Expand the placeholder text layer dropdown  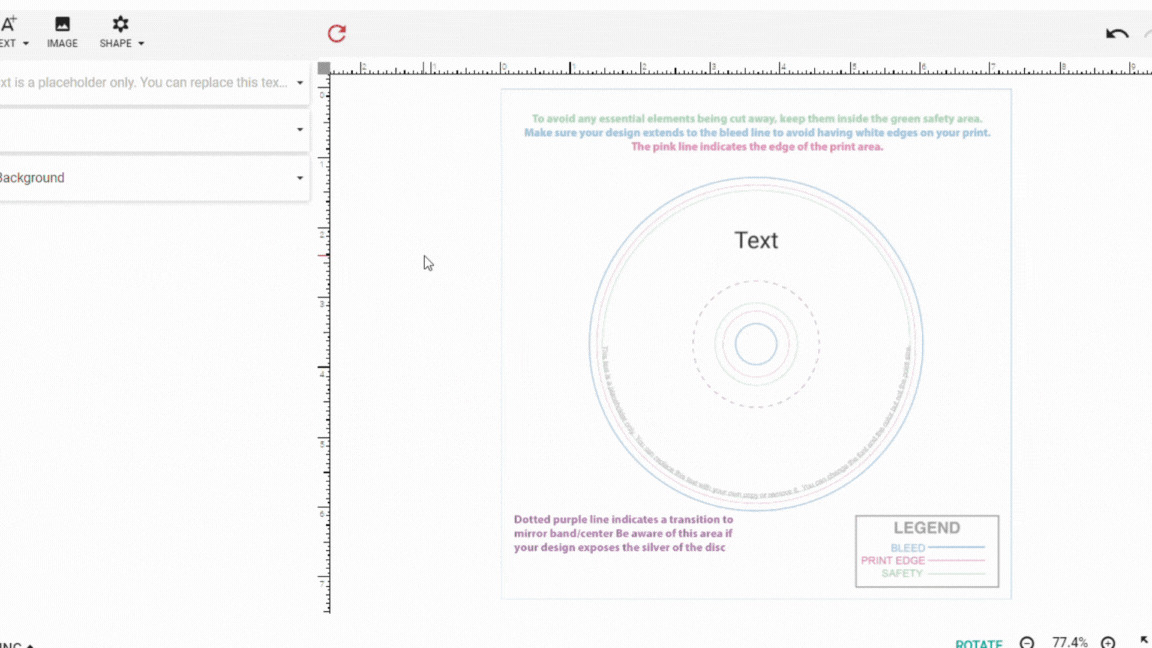tap(300, 83)
